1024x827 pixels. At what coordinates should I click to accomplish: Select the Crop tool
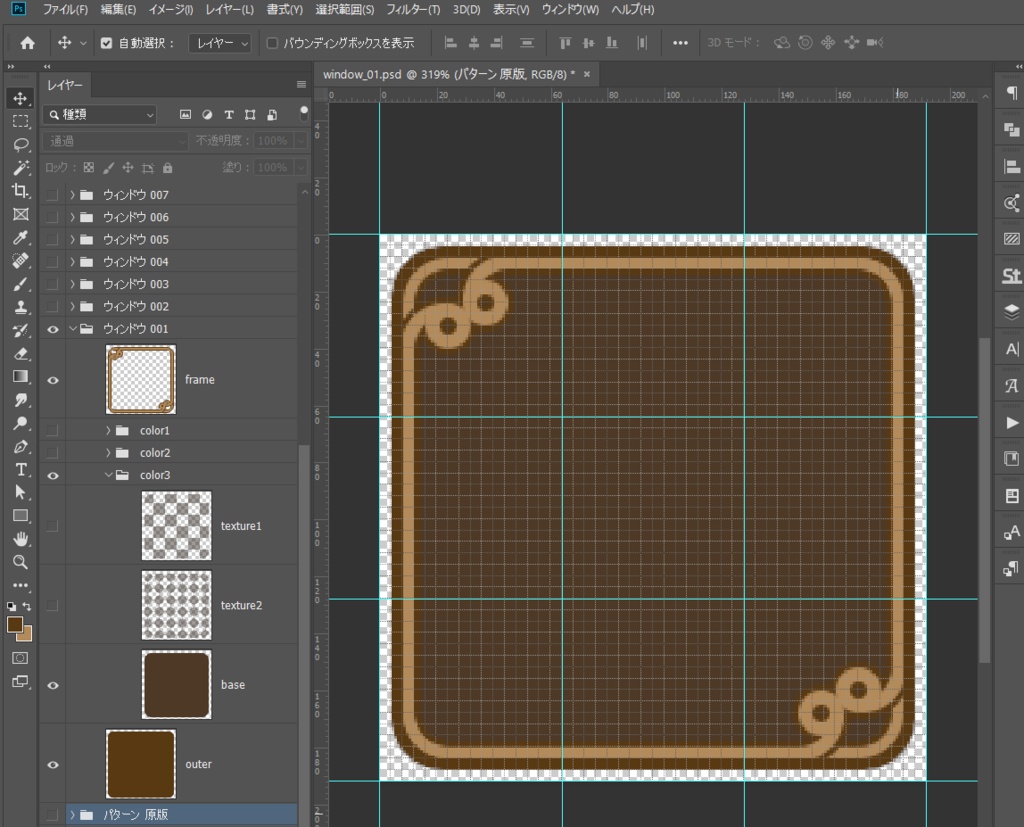(x=20, y=191)
